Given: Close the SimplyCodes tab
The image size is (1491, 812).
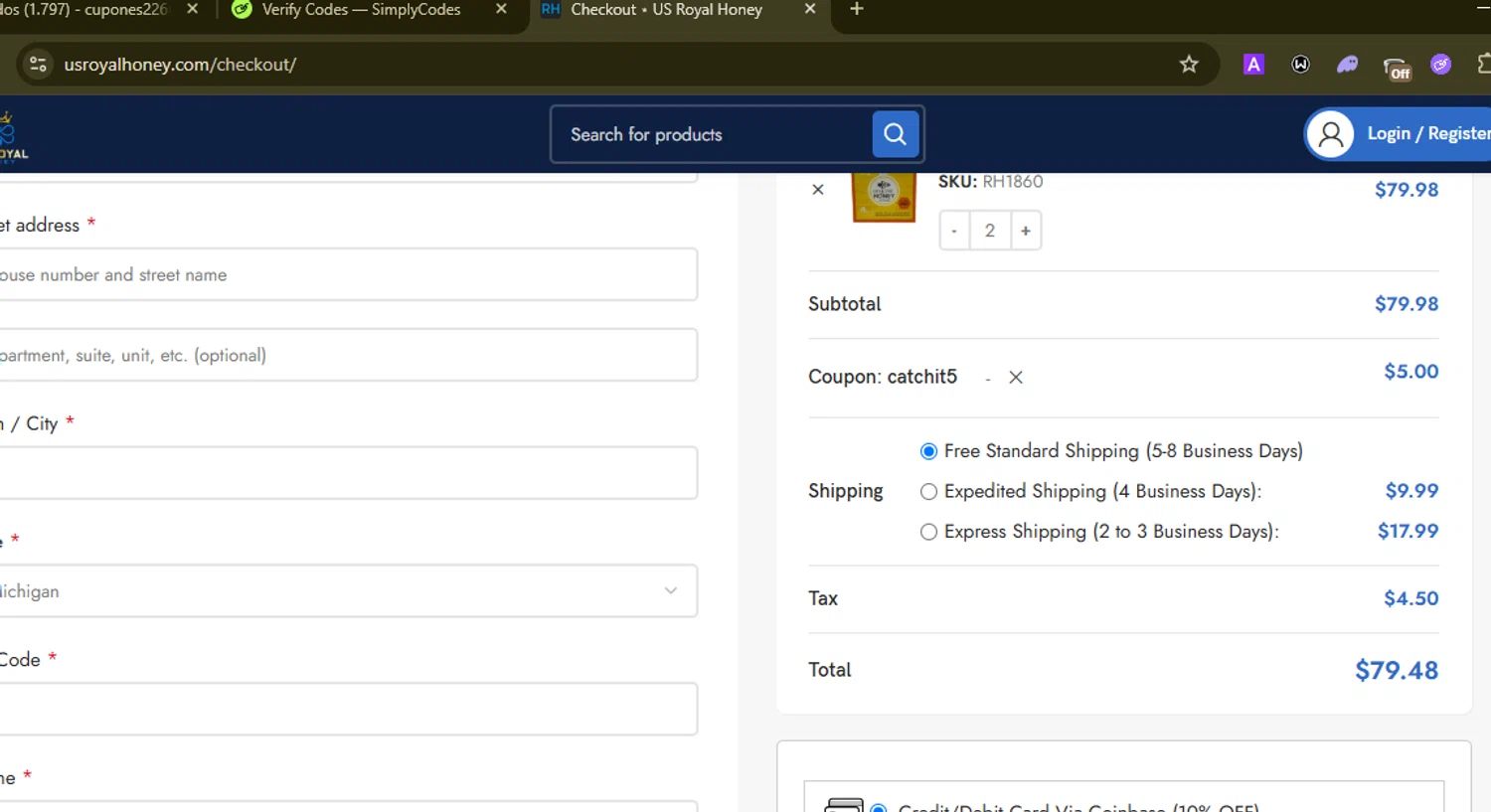Looking at the screenshot, I should pyautogui.click(x=501, y=9).
